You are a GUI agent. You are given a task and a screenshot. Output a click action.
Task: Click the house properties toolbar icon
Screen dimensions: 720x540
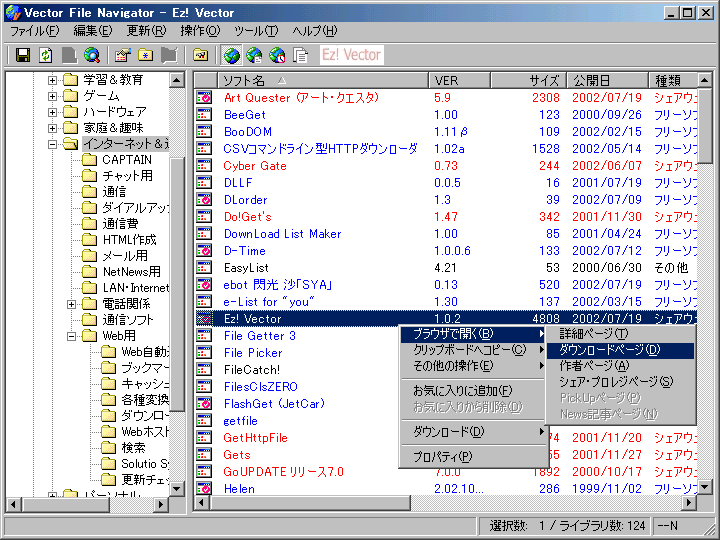123,56
